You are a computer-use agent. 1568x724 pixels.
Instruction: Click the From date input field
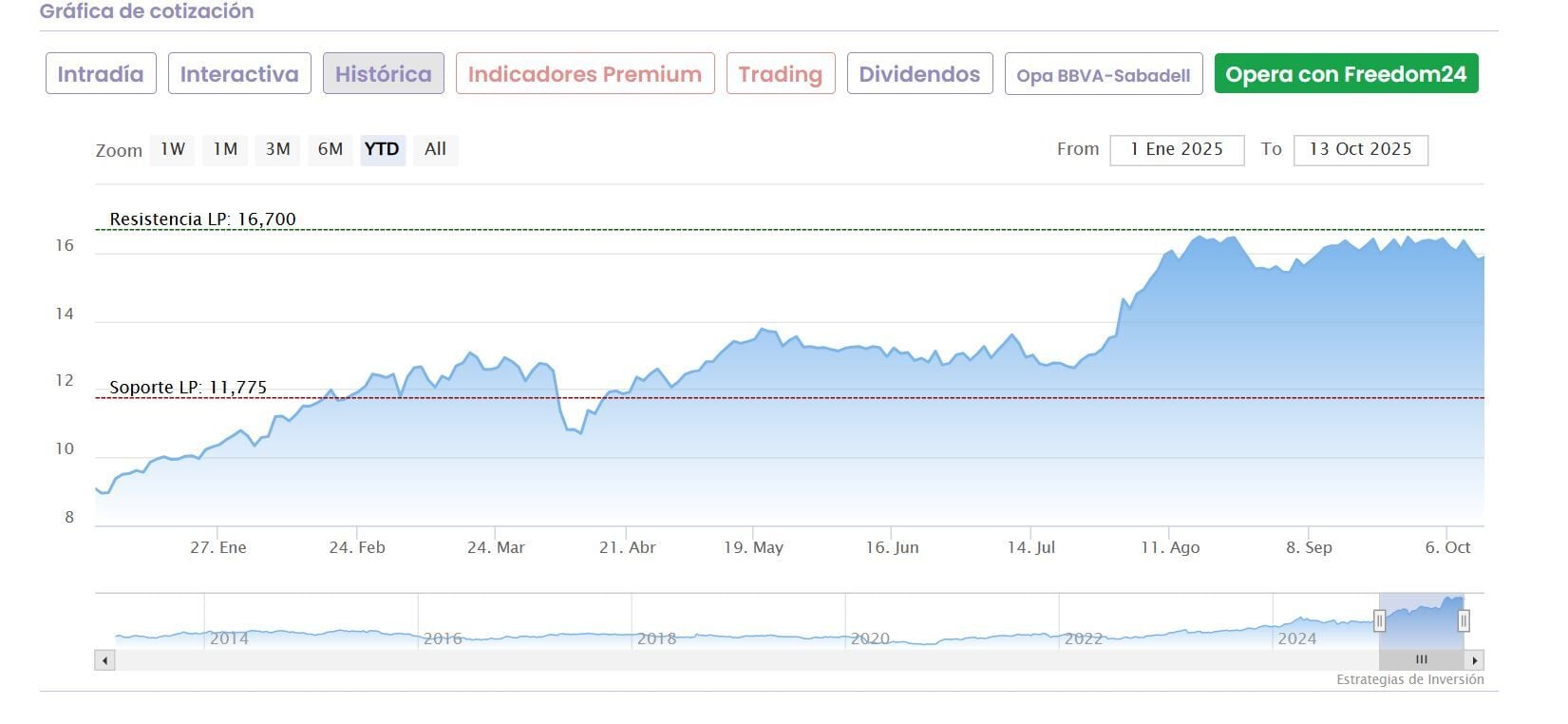point(1176,149)
